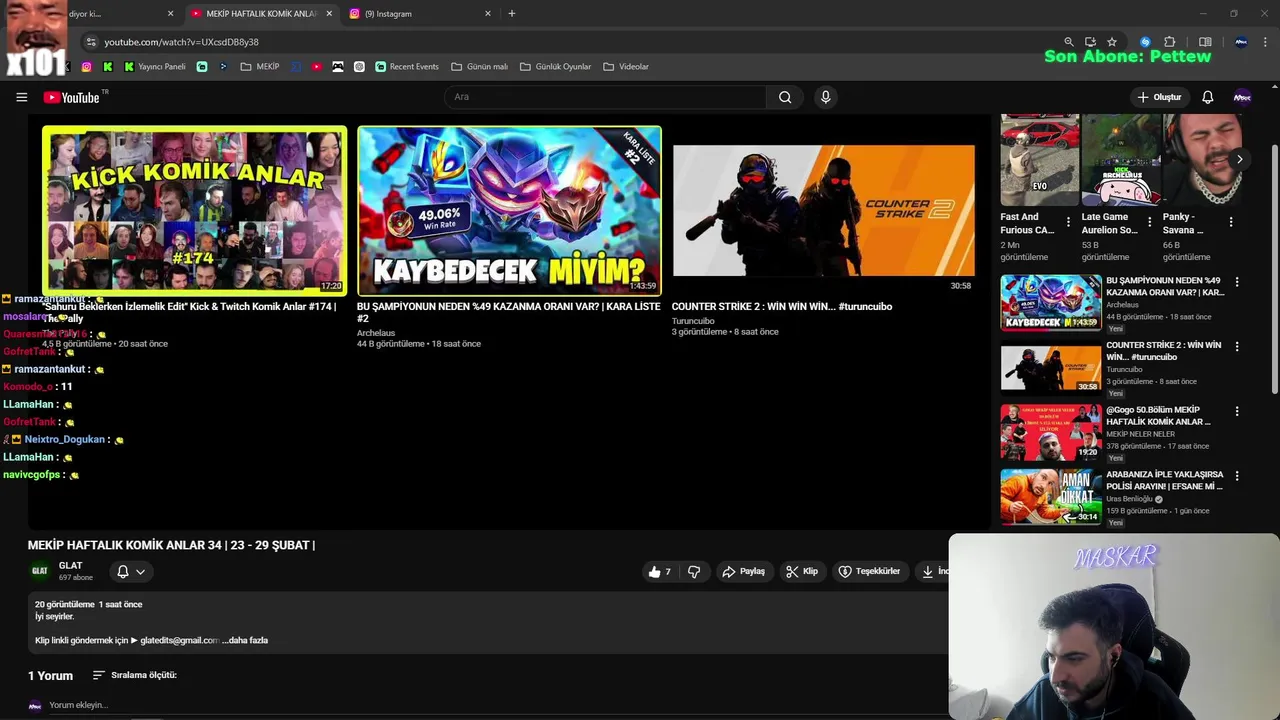The height and width of the screenshot is (720, 1280).
Task: Open options for ARABANIZA İPLE sidebar video
Action: (1237, 476)
